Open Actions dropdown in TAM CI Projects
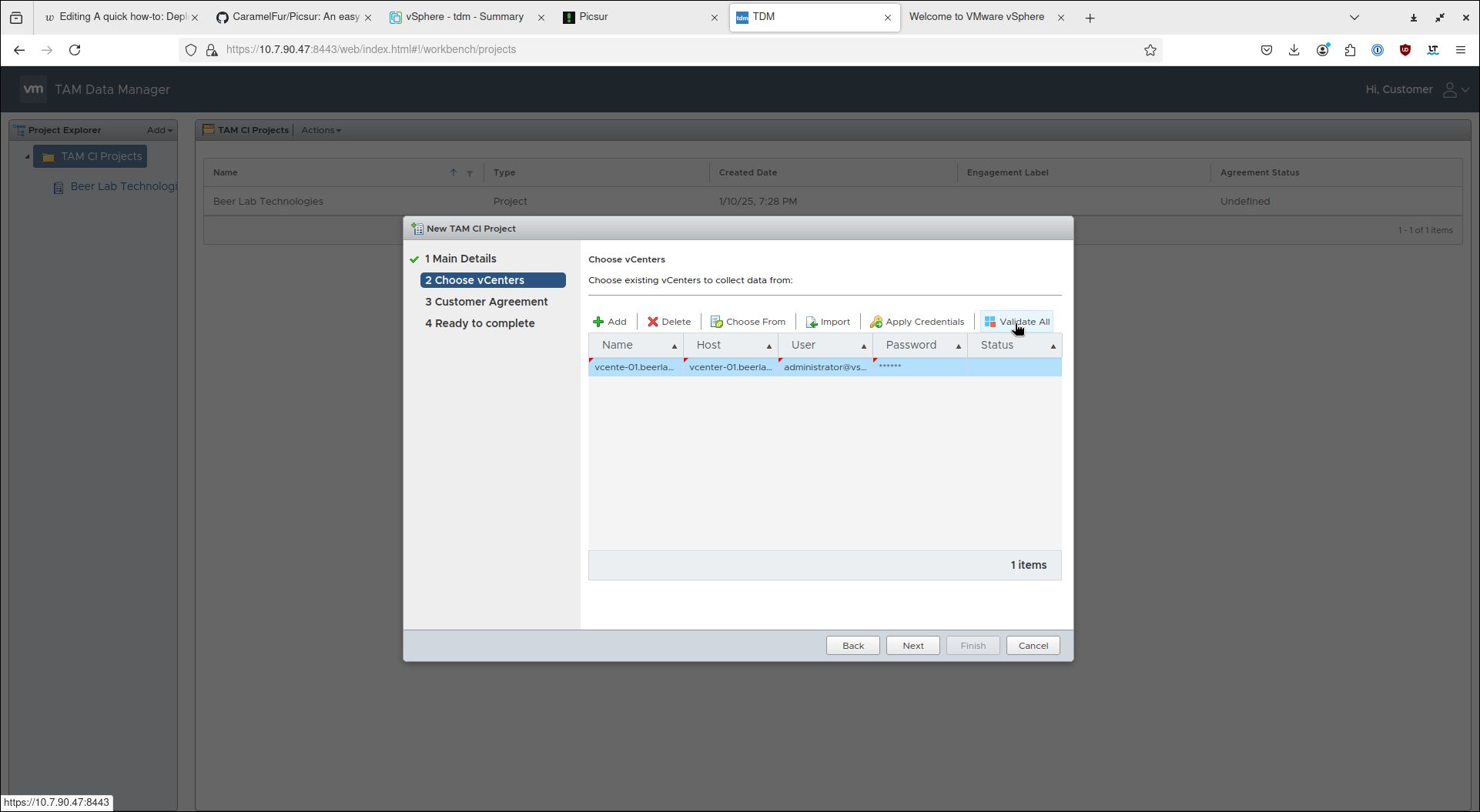 pos(321,130)
